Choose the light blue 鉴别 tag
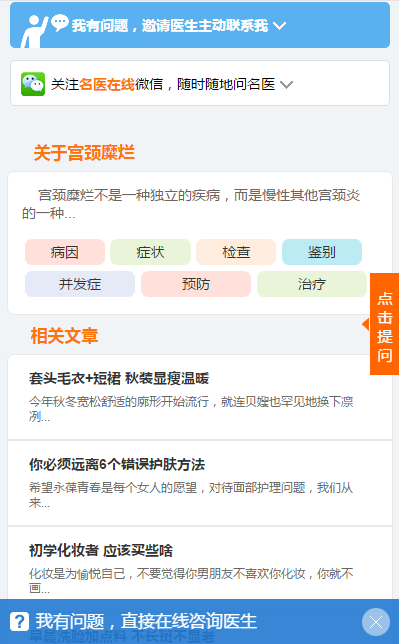The height and width of the screenshot is (644, 399). [x=322, y=252]
